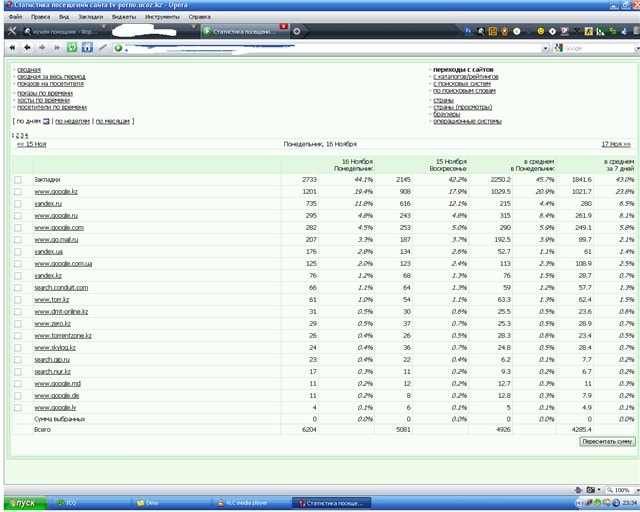Switch to the 'нужен помощник' forum tab

click(x=61, y=31)
